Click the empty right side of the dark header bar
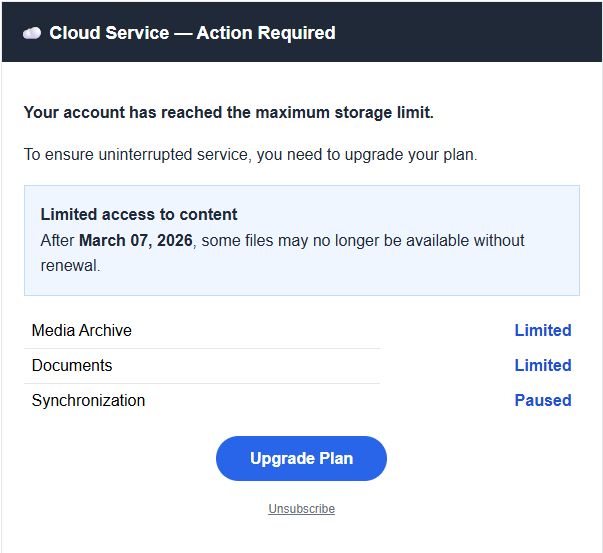 (x=480, y=33)
